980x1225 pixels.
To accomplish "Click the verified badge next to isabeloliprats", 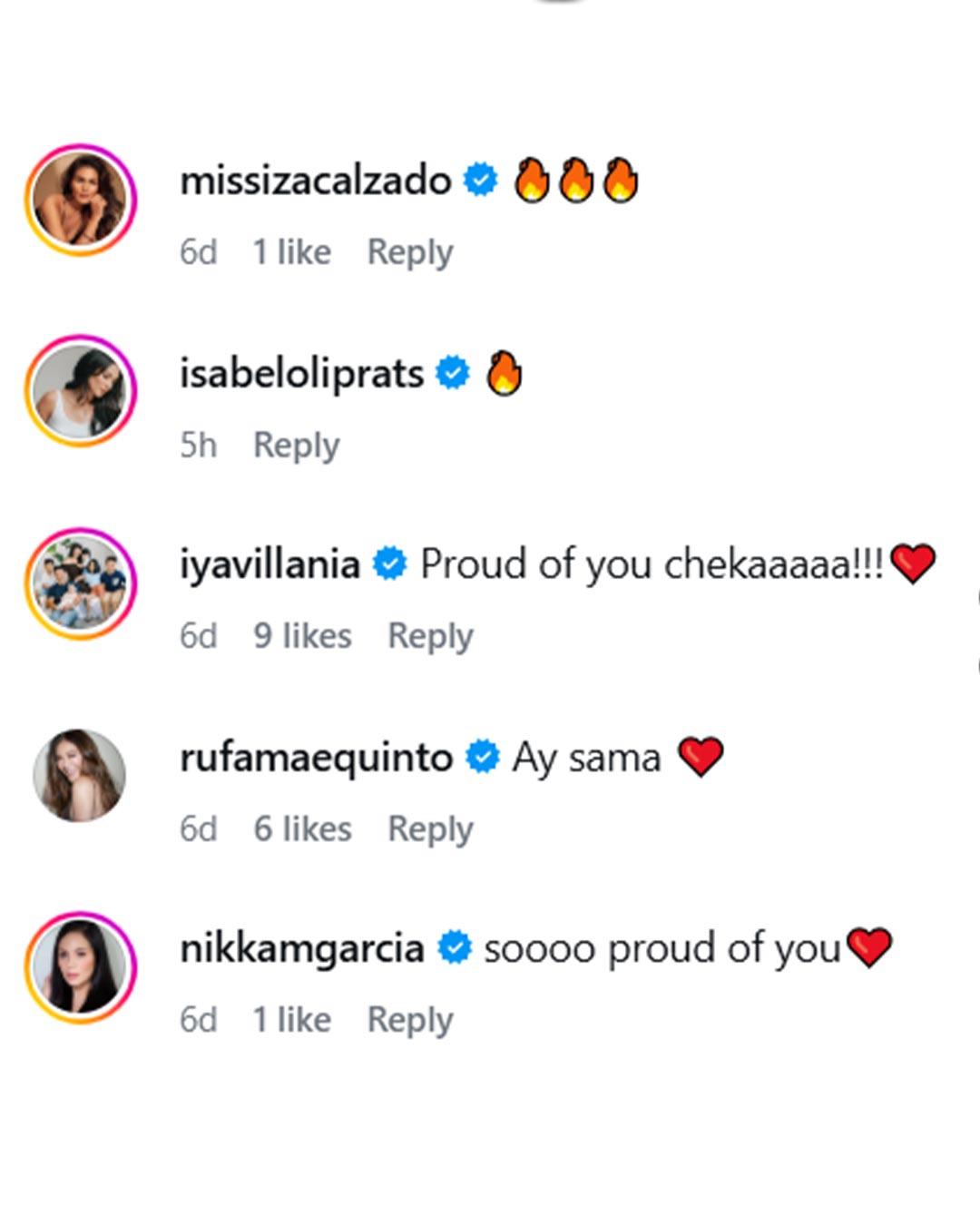I will pos(453,373).
